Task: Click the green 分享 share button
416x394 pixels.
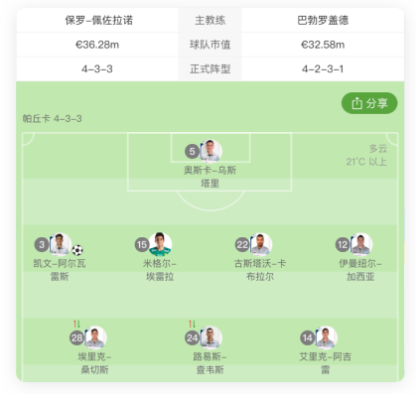Action: point(369,103)
